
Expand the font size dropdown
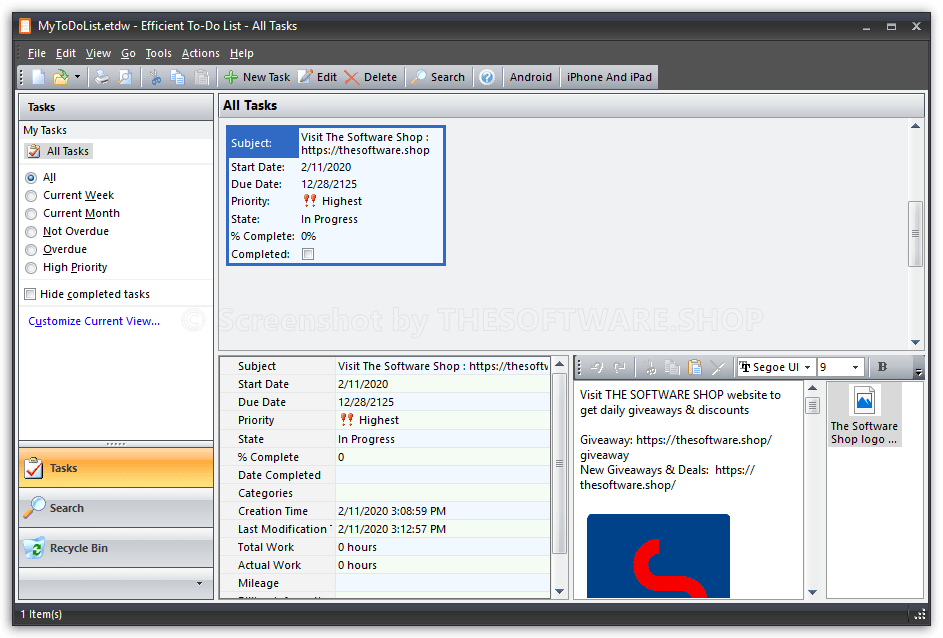click(854, 367)
